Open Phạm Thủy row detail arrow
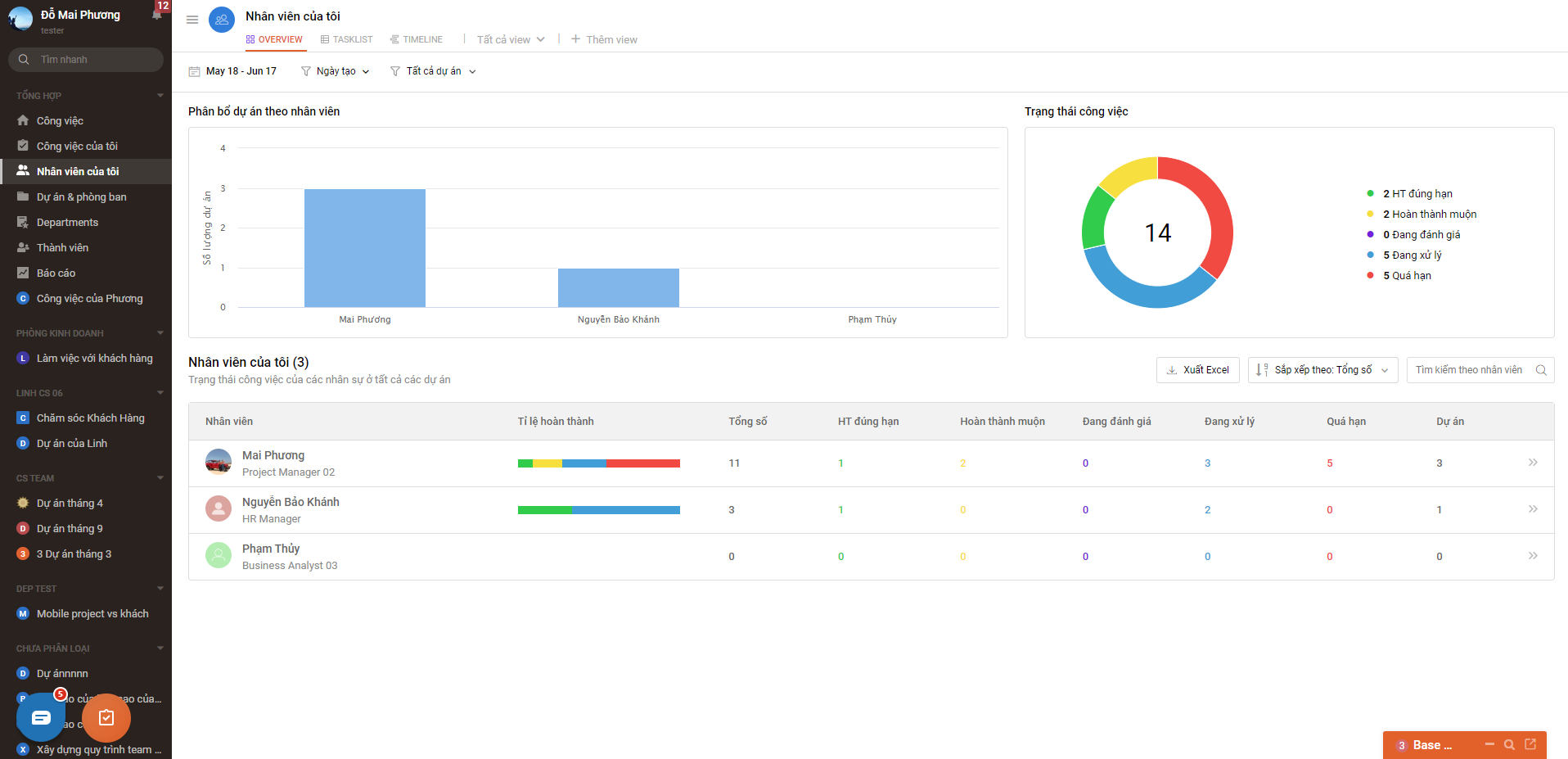The width and height of the screenshot is (1568, 759). tap(1533, 556)
